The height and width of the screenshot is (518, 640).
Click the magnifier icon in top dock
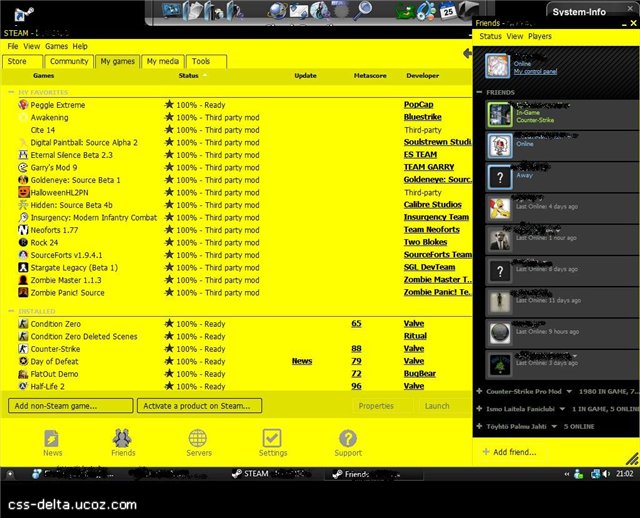coord(362,10)
